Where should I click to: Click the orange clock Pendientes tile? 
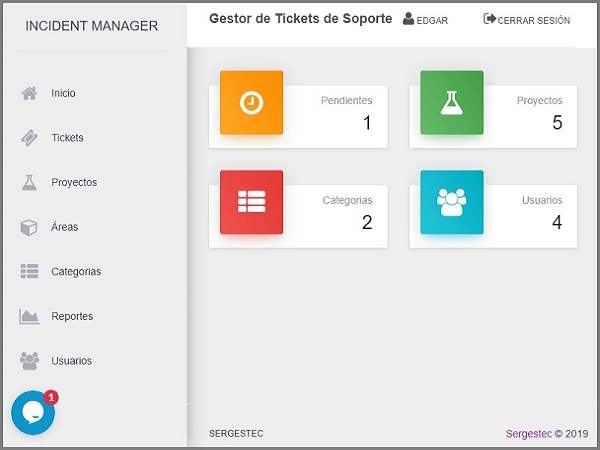tap(251, 103)
